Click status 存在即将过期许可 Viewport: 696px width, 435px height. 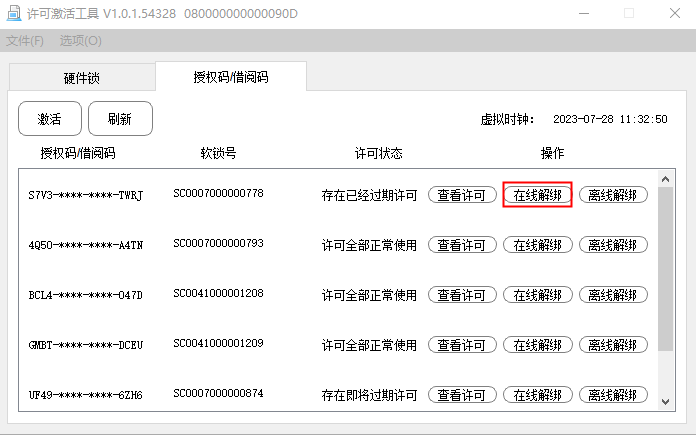pyautogui.click(x=369, y=395)
